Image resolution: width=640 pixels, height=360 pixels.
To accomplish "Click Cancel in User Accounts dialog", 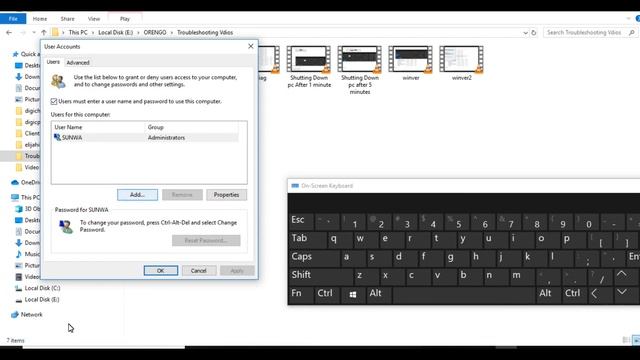I will coord(199,271).
